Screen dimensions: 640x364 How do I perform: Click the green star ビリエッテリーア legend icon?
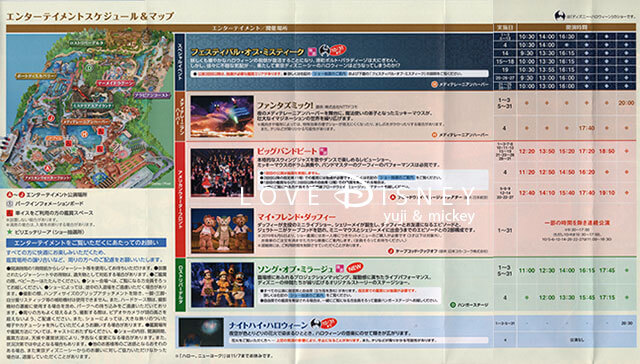[10, 232]
